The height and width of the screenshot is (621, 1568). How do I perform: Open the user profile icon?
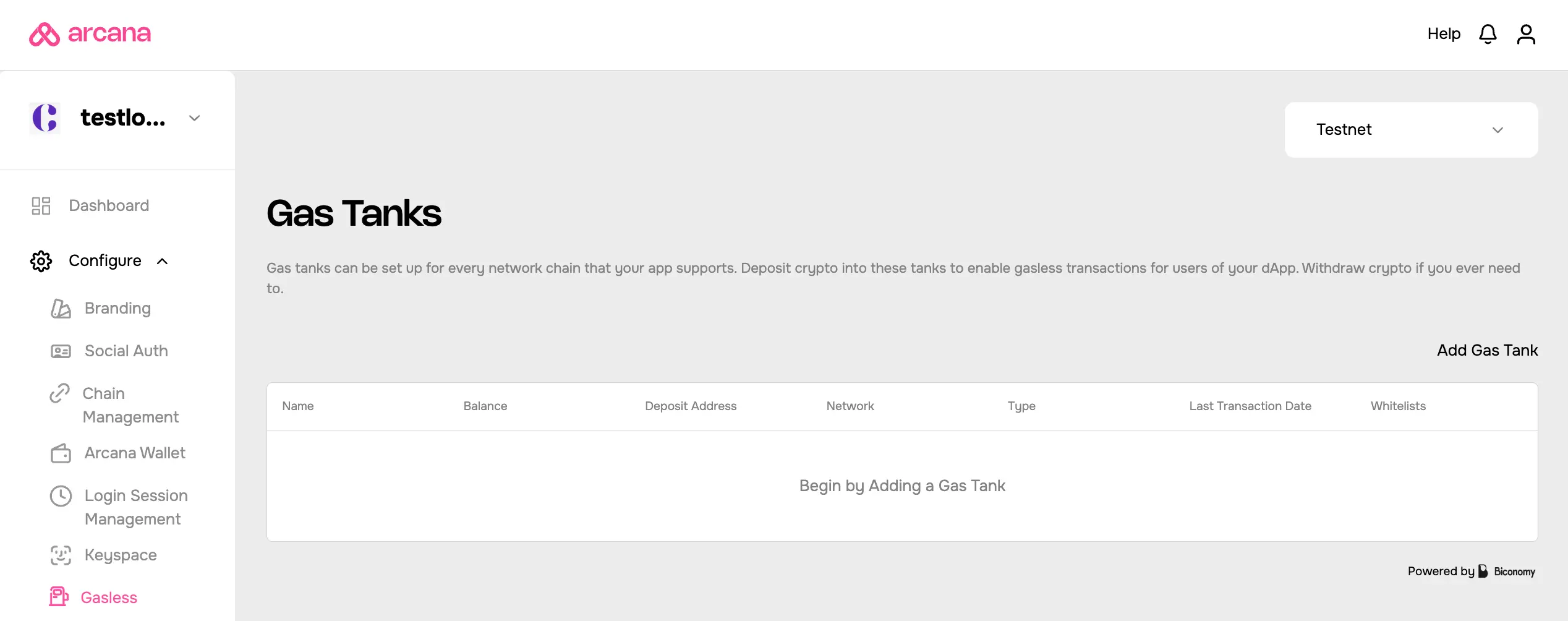[1526, 34]
